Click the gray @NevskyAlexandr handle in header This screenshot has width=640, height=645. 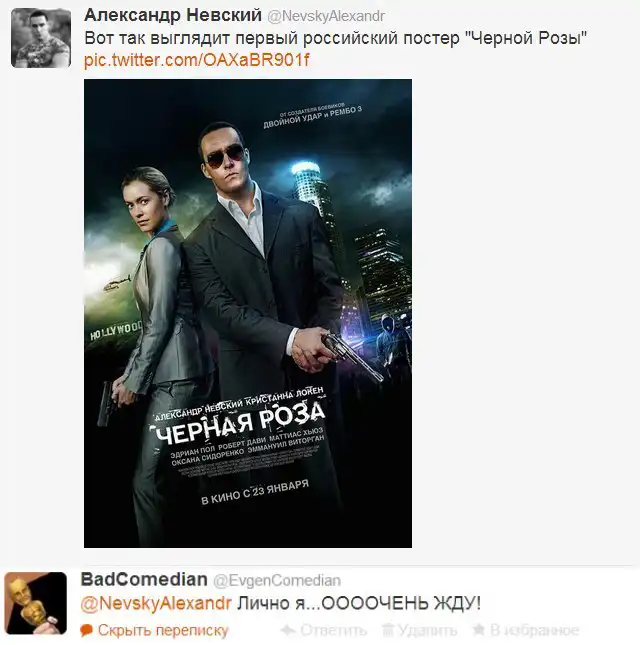[x=326, y=16]
